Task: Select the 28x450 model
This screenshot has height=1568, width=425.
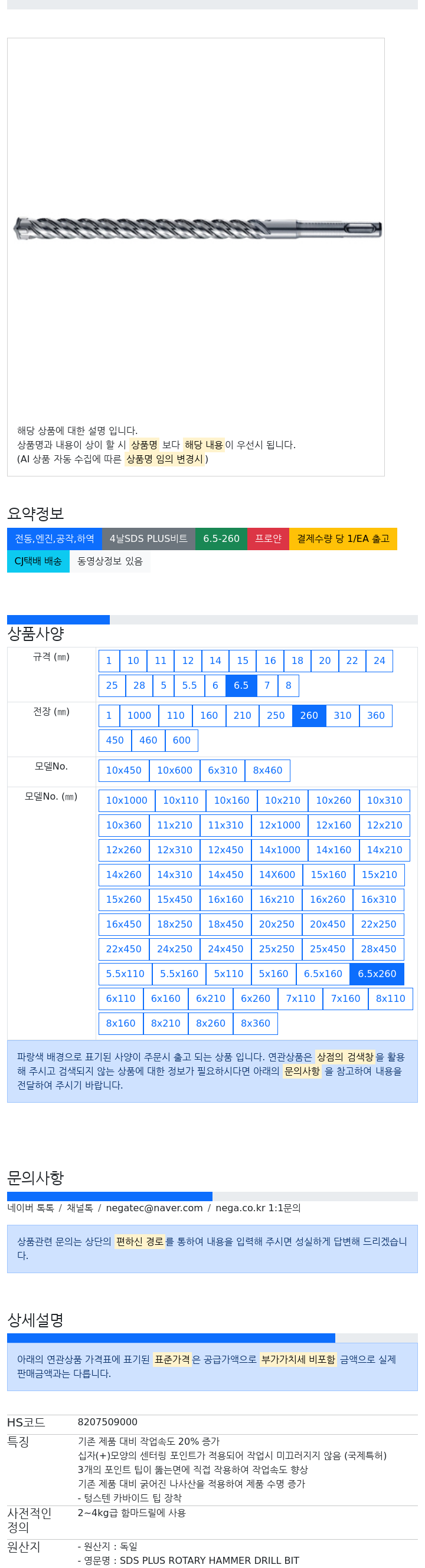Action: (x=378, y=949)
